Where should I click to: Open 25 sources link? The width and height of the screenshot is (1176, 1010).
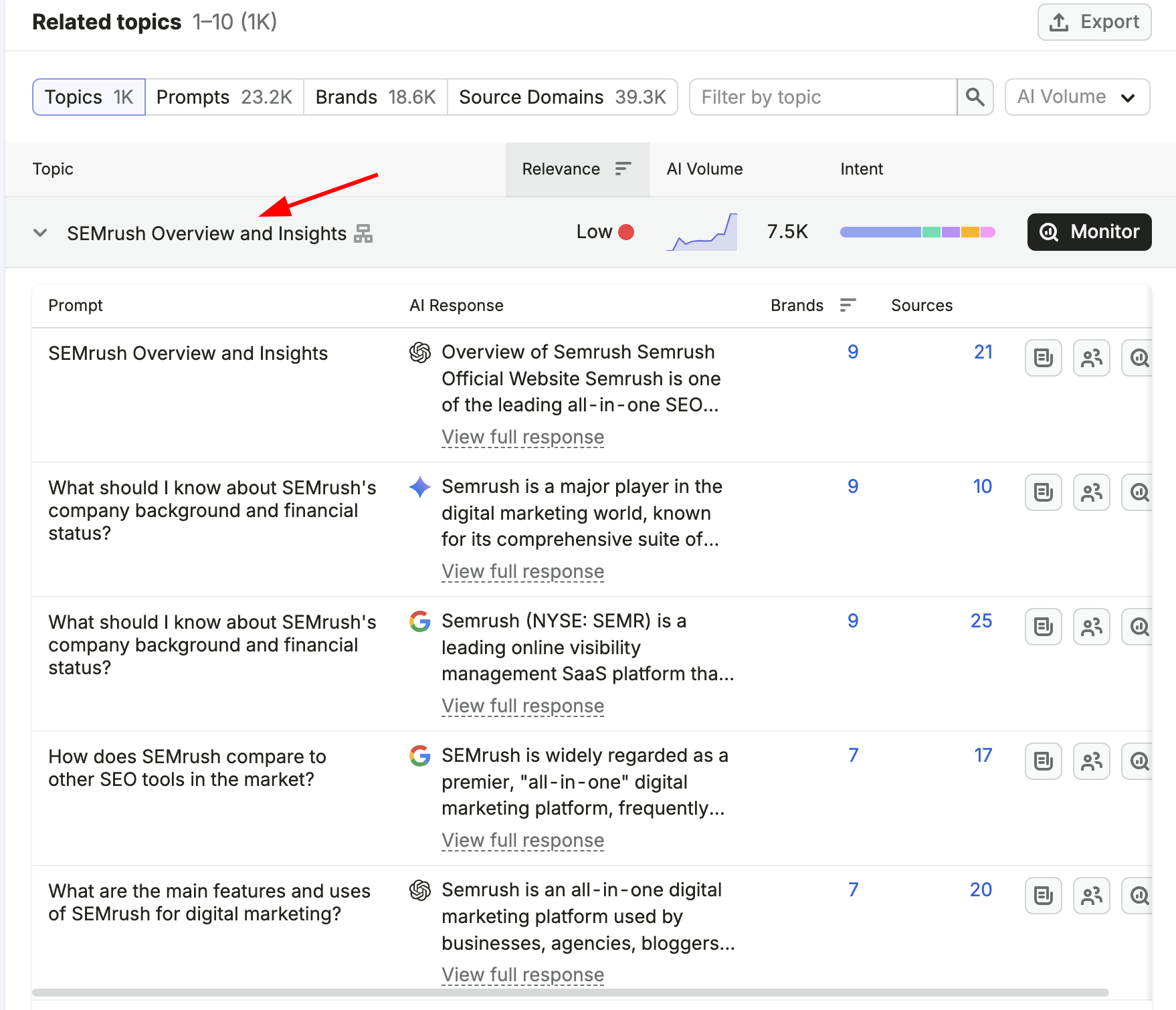pos(981,621)
